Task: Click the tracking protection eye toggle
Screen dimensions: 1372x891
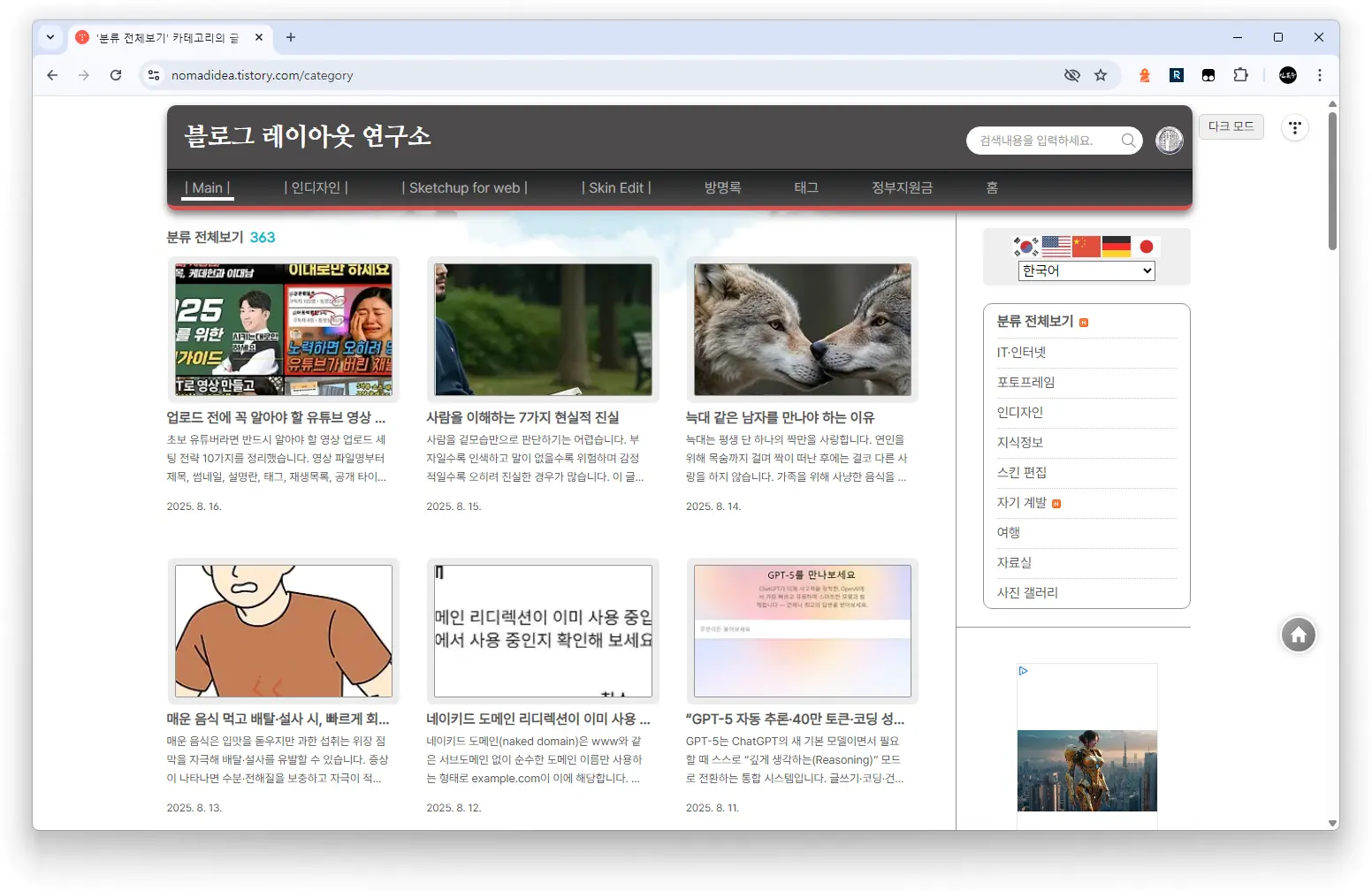Action: click(x=1071, y=75)
